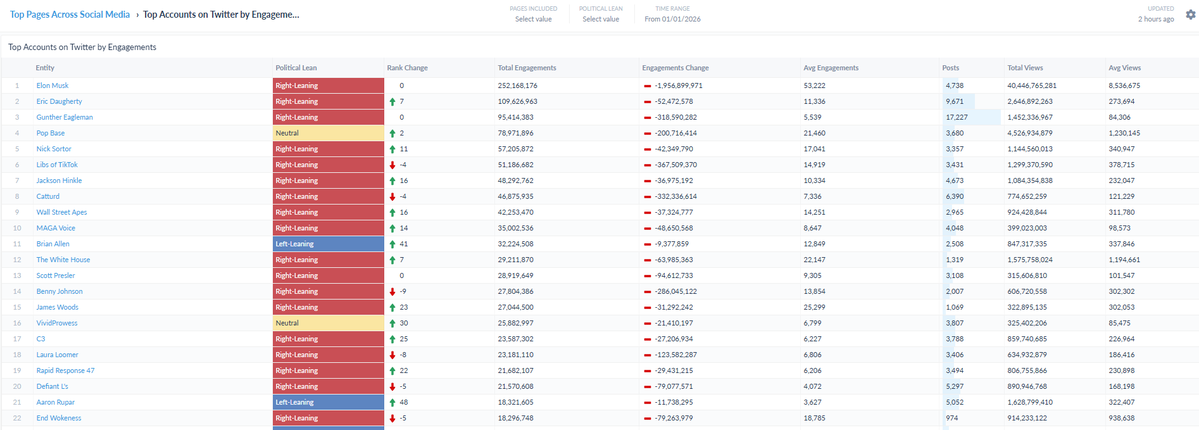Open the Gunther Eagleman entity link

(63, 117)
